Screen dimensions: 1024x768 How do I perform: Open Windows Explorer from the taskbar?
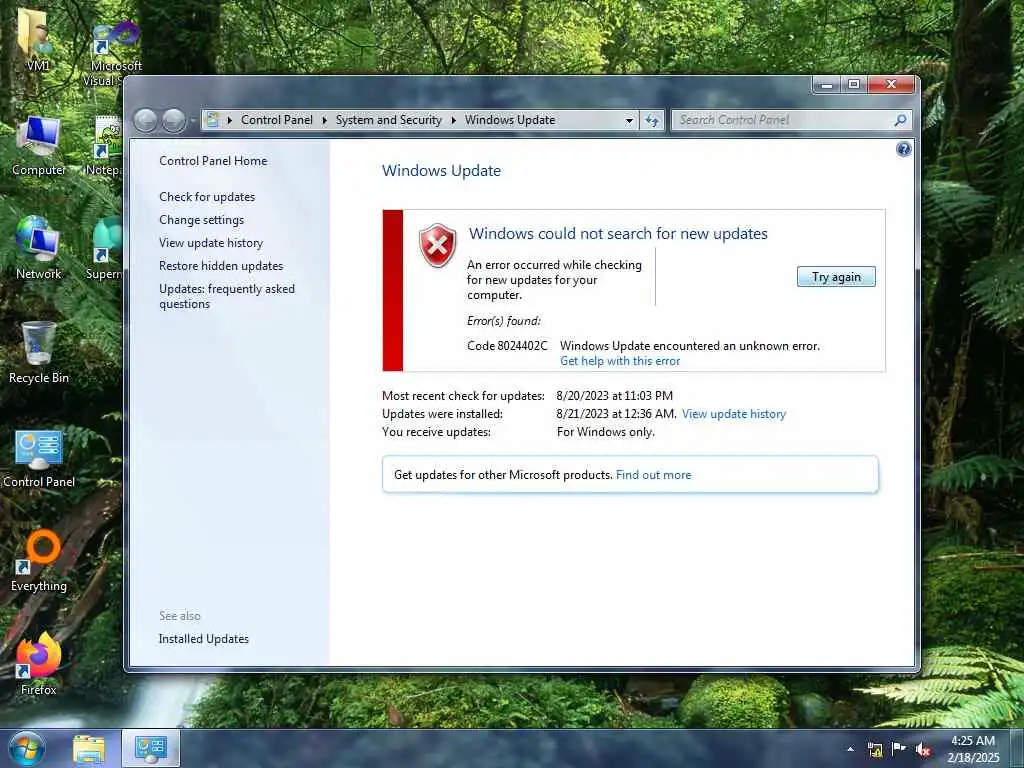pyautogui.click(x=89, y=749)
